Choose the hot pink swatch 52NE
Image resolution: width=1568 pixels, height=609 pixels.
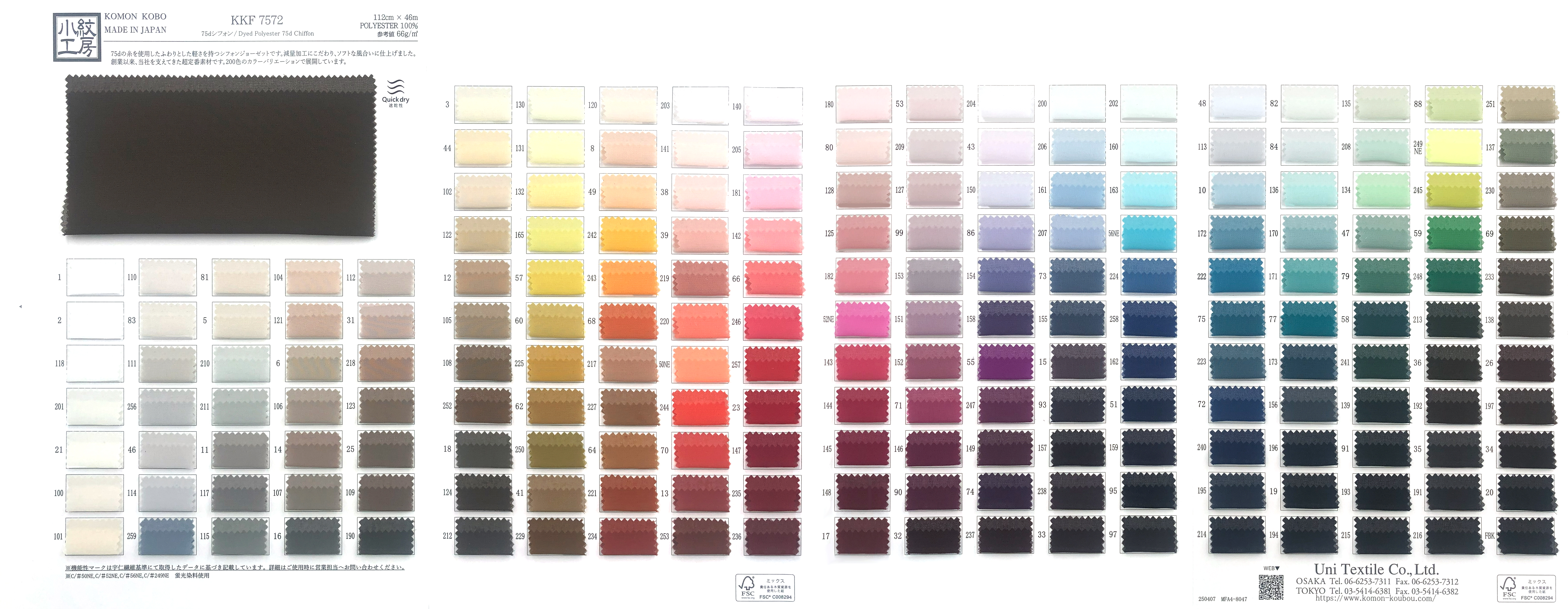click(x=863, y=319)
